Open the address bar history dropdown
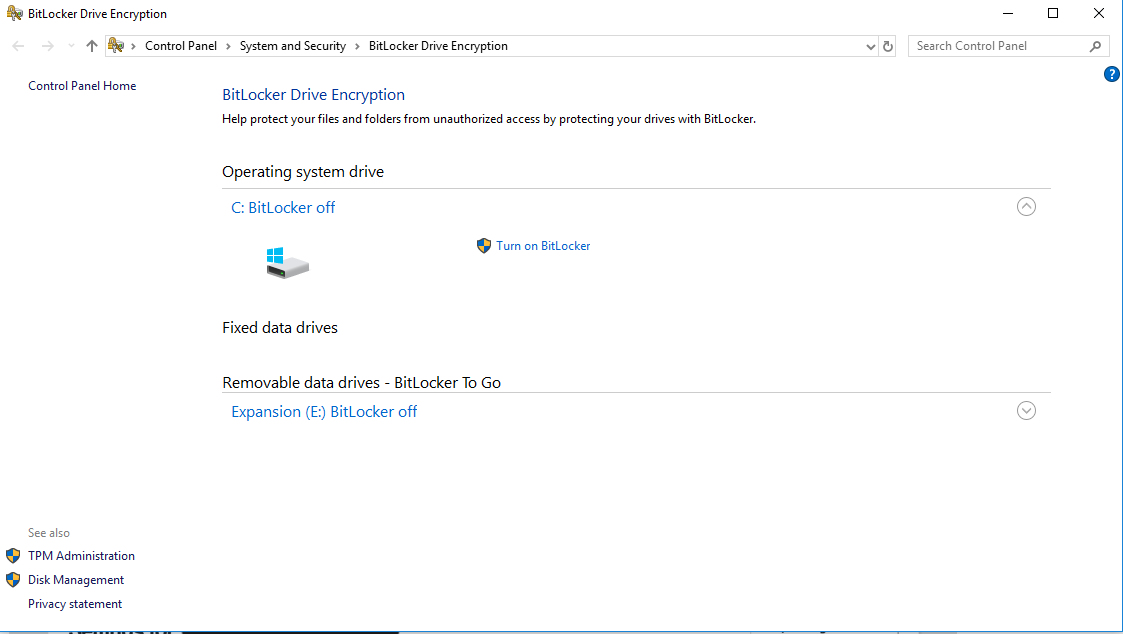Viewport: 1123px width, 634px height. tap(870, 46)
